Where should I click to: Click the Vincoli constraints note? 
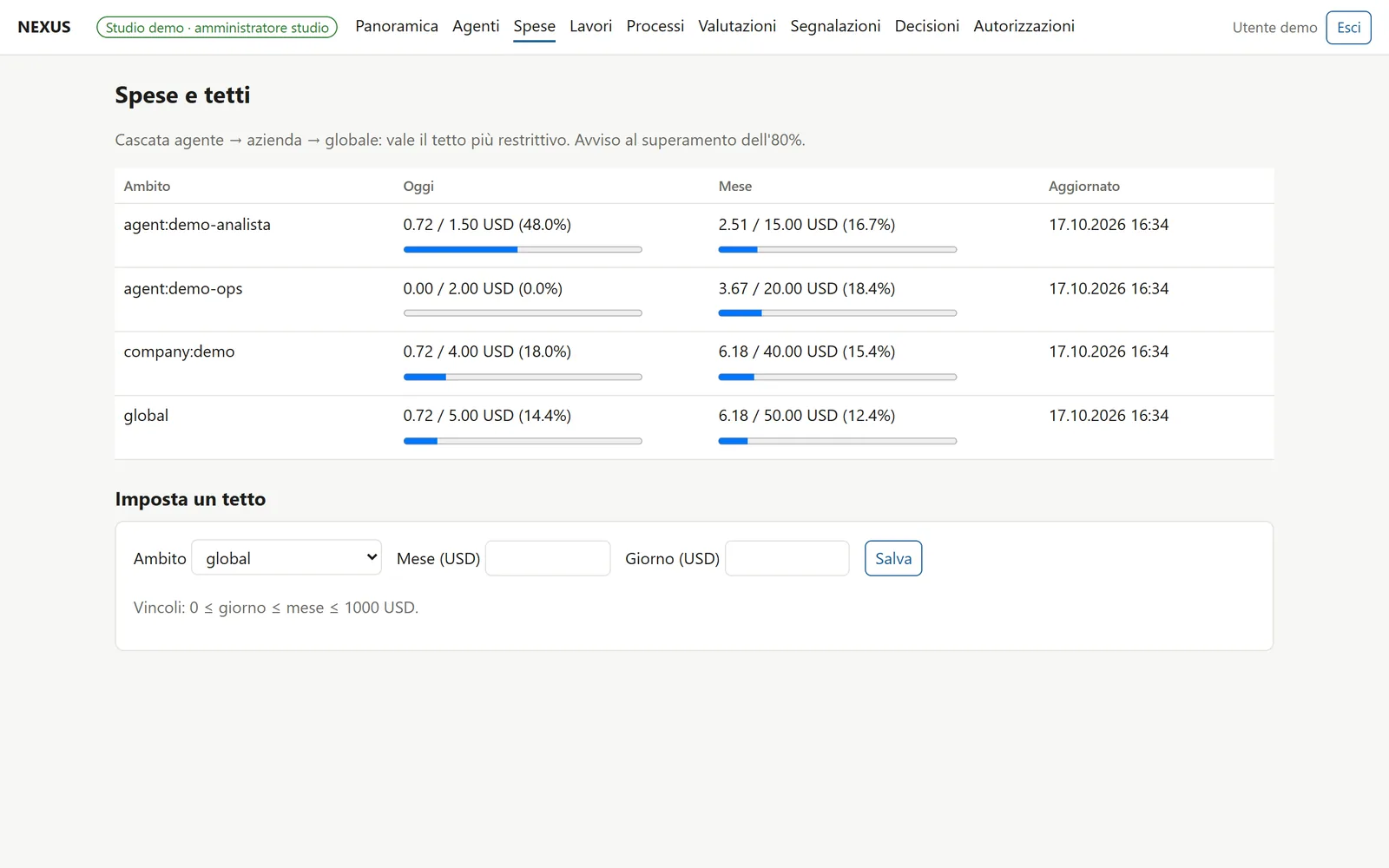276,608
